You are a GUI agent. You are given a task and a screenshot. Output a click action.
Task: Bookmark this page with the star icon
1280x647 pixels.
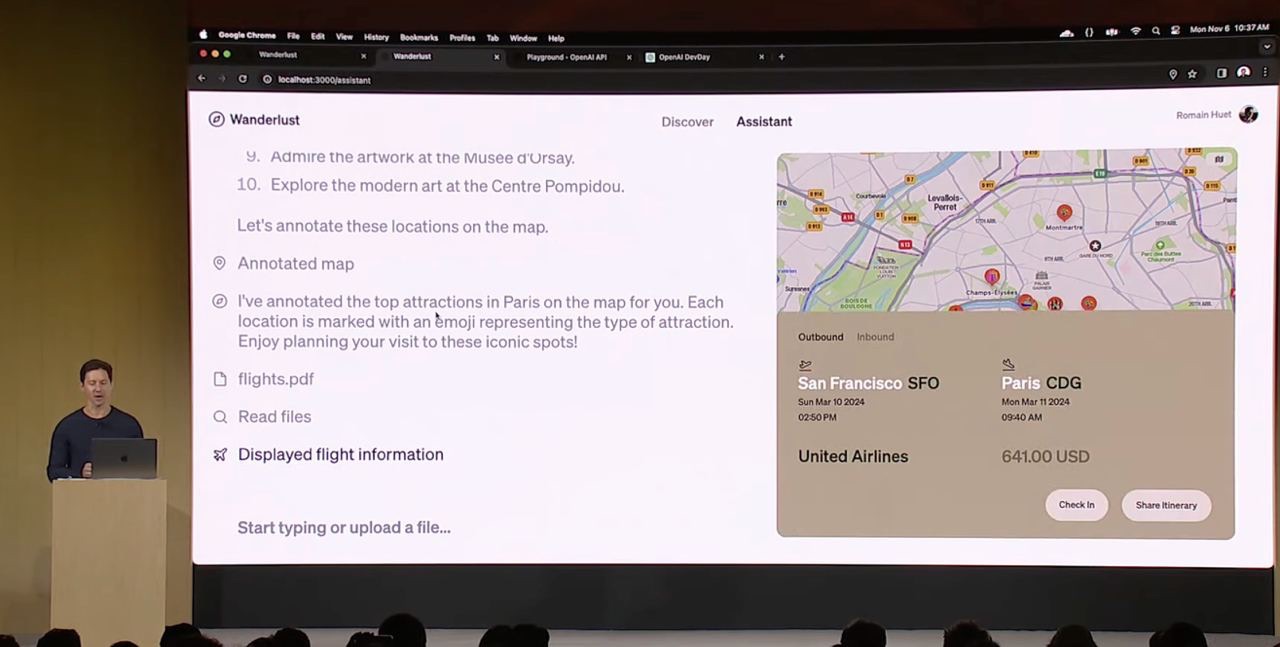(1192, 74)
